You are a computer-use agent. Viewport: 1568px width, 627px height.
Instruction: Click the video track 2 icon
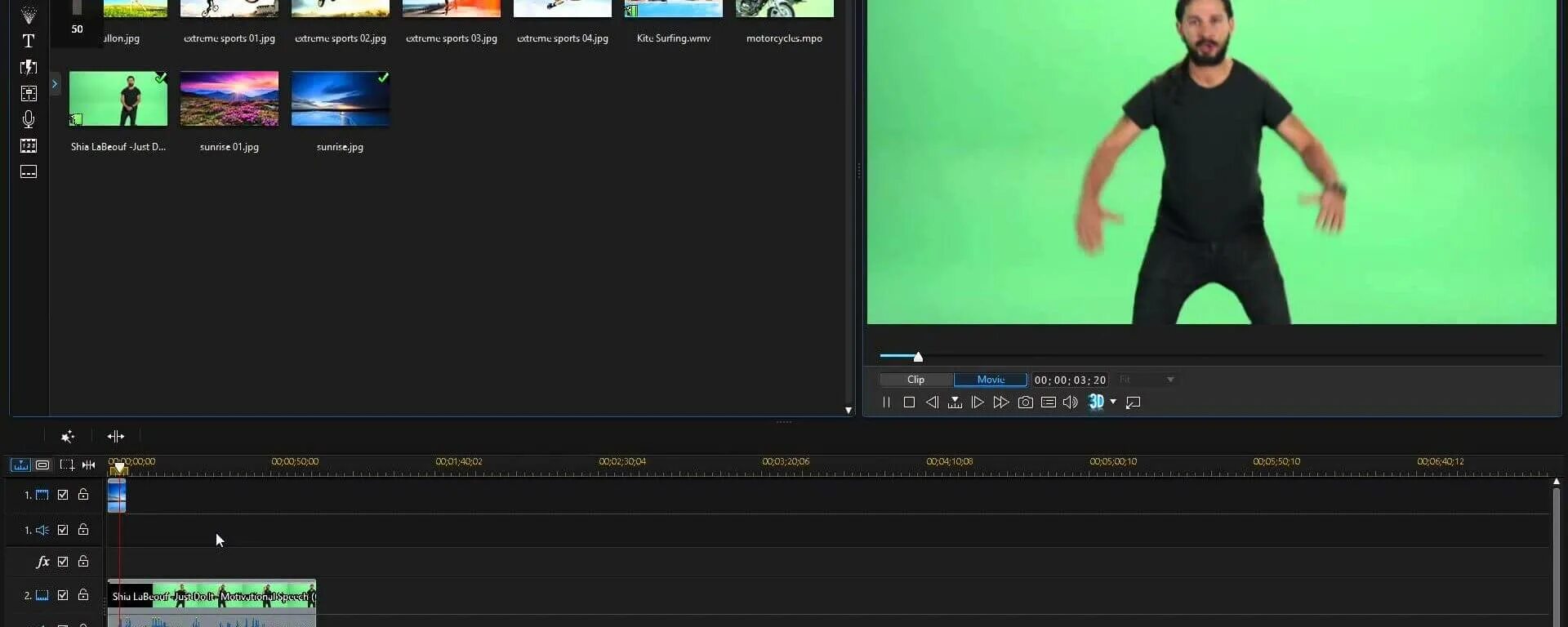coord(42,595)
